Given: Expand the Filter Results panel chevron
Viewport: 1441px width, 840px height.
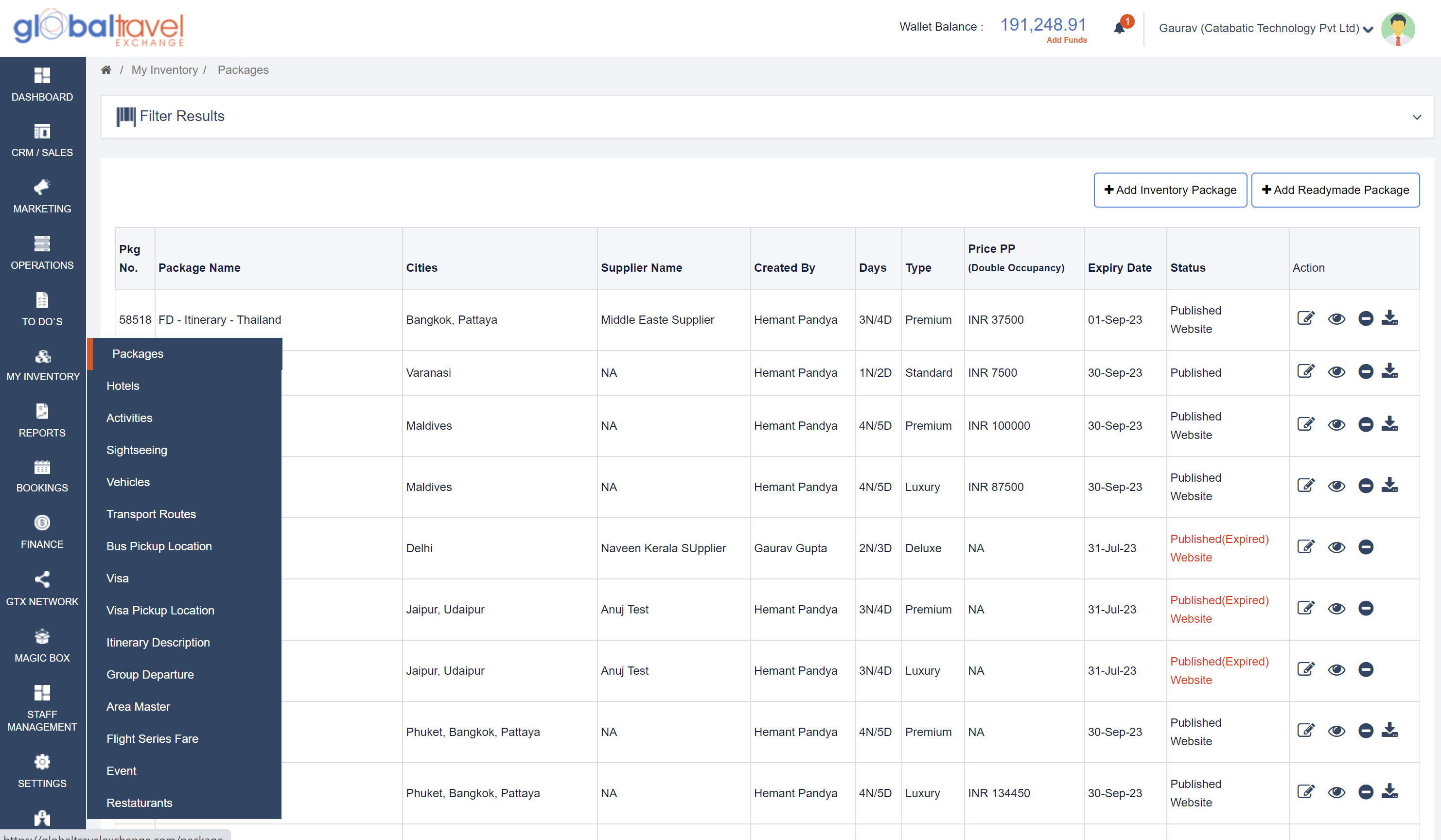Looking at the screenshot, I should pos(1416,117).
